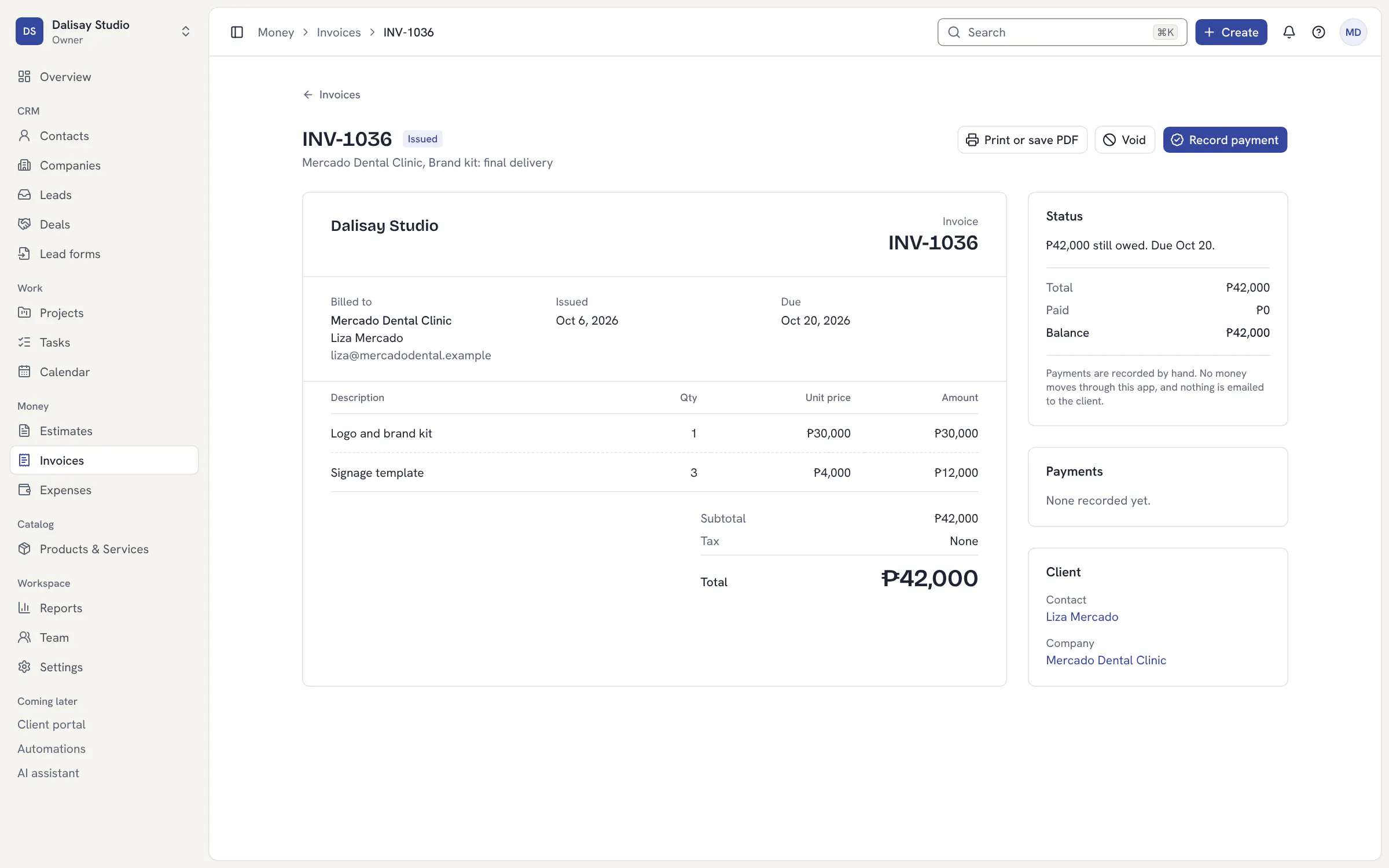Toggle the sidebar panel icon
The image size is (1389, 868).
[237, 32]
